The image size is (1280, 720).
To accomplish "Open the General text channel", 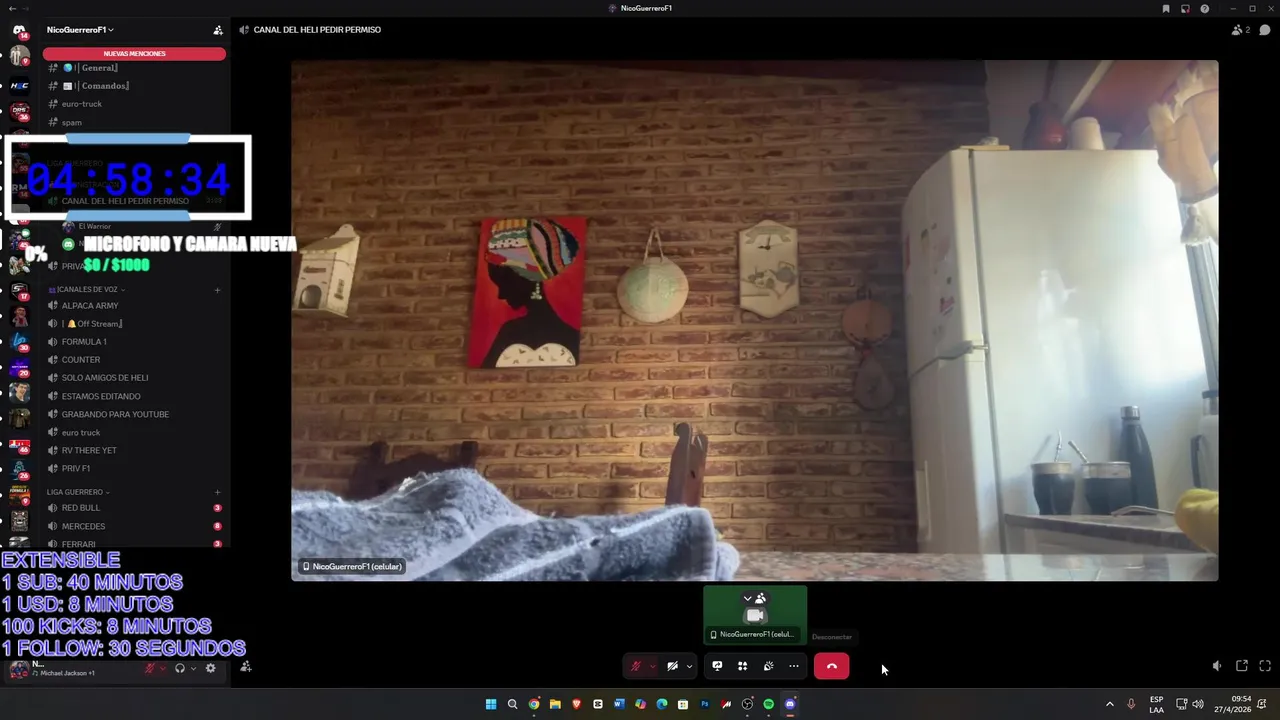I will (x=134, y=68).
